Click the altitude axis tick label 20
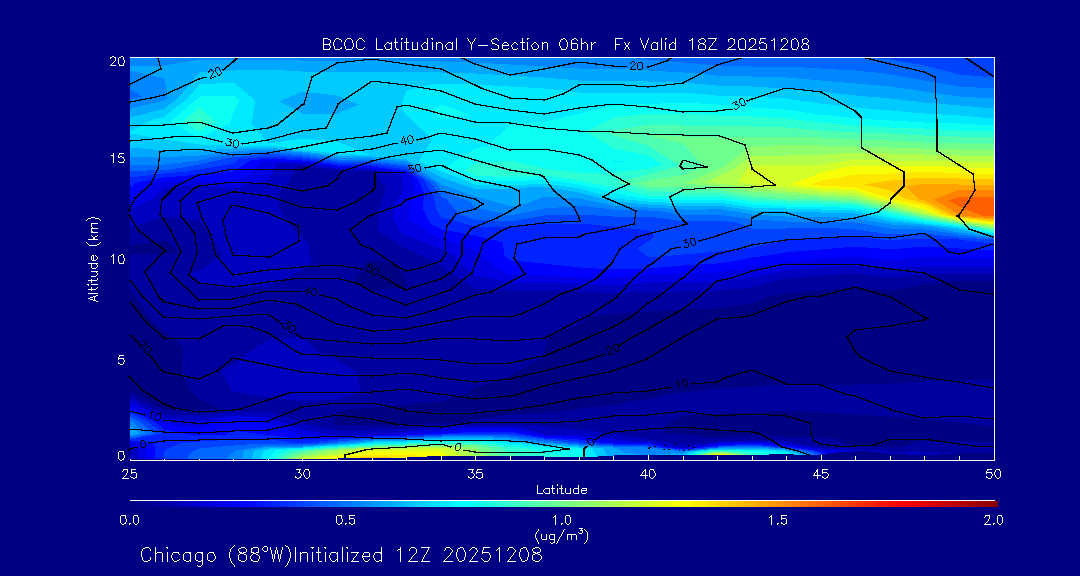This screenshot has height=576, width=1080. tap(117, 61)
